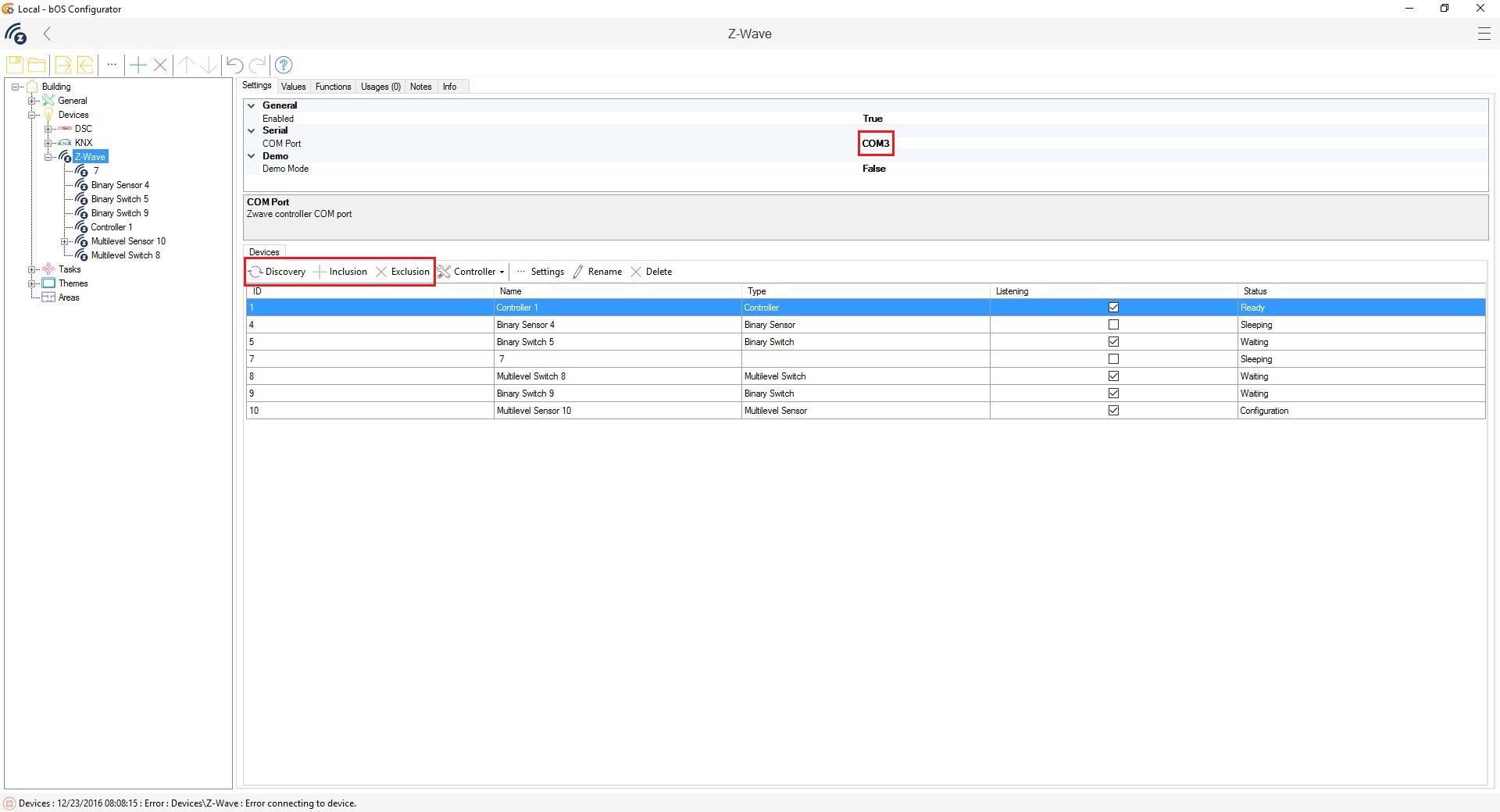Collapse the Serial property group
This screenshot has height=812, width=1500.
pyautogui.click(x=252, y=130)
